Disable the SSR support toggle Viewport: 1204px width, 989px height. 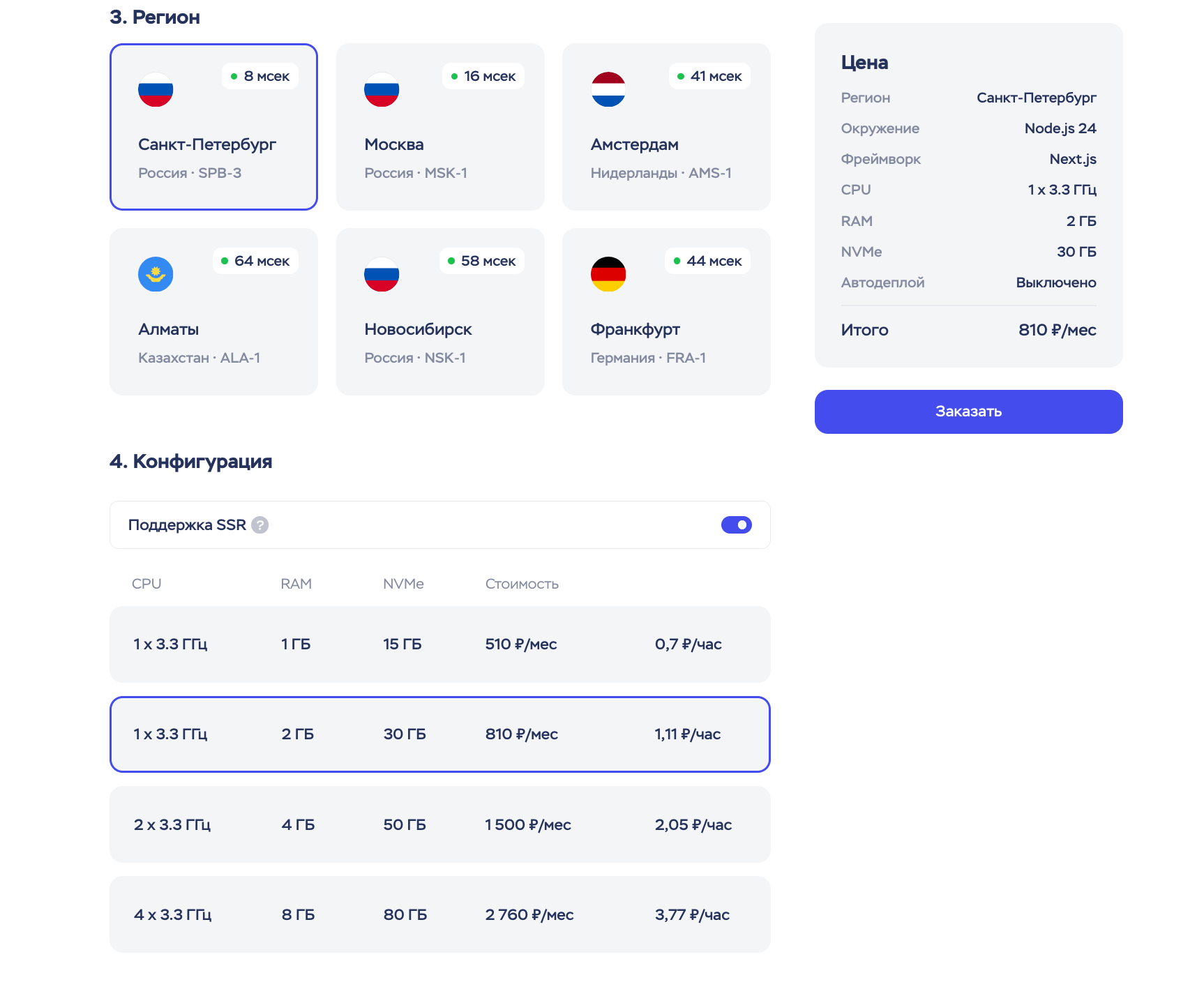click(x=736, y=525)
